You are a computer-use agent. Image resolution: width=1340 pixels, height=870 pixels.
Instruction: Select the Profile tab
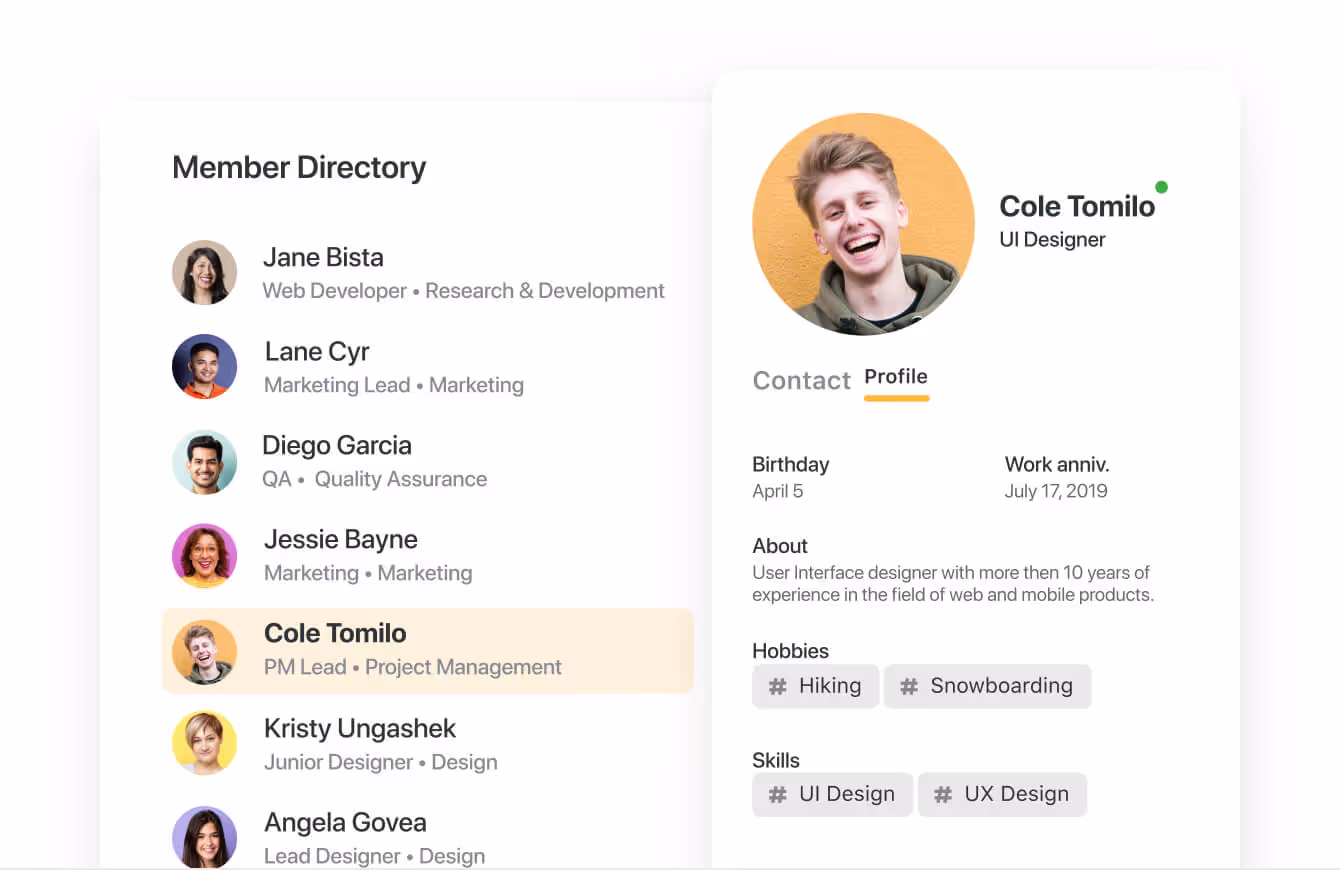click(896, 377)
